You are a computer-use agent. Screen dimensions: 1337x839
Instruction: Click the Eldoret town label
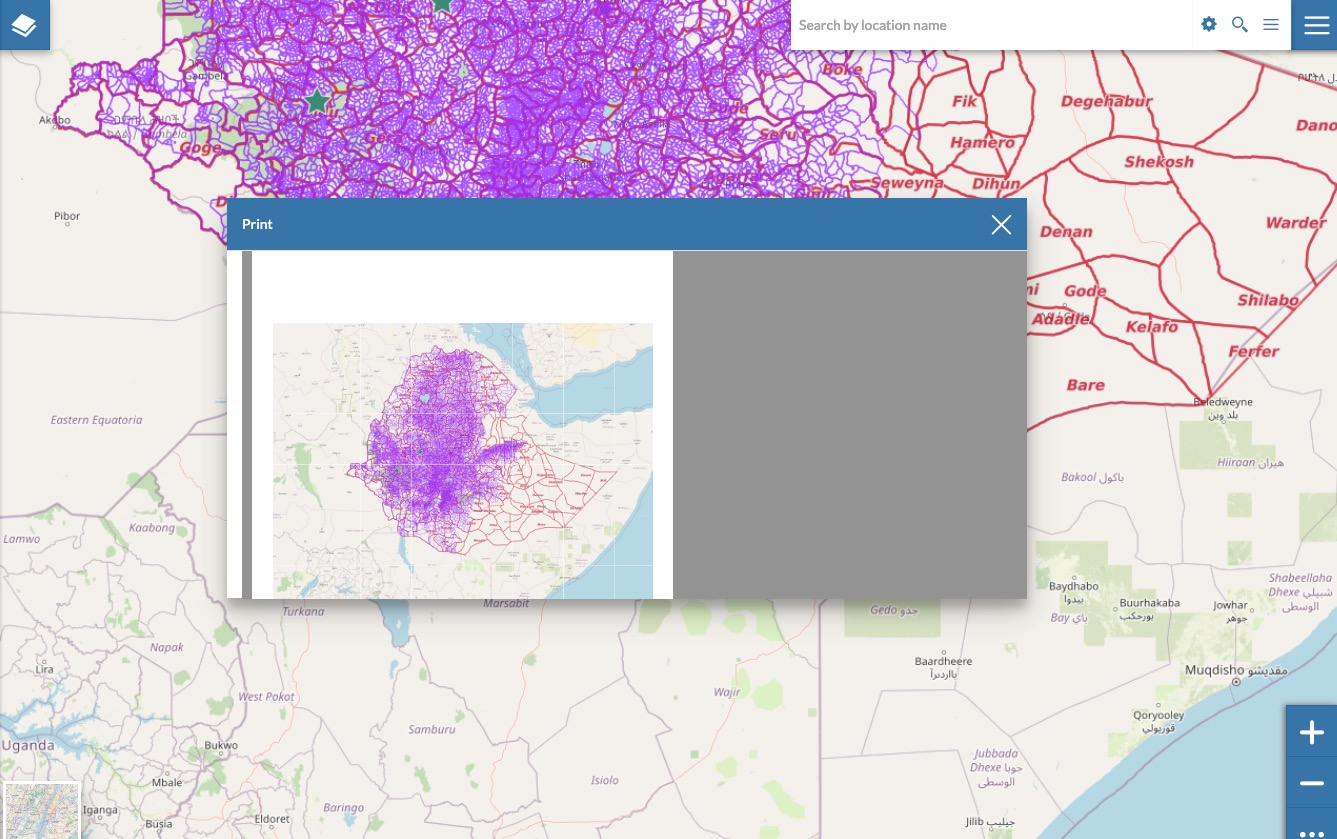[272, 819]
